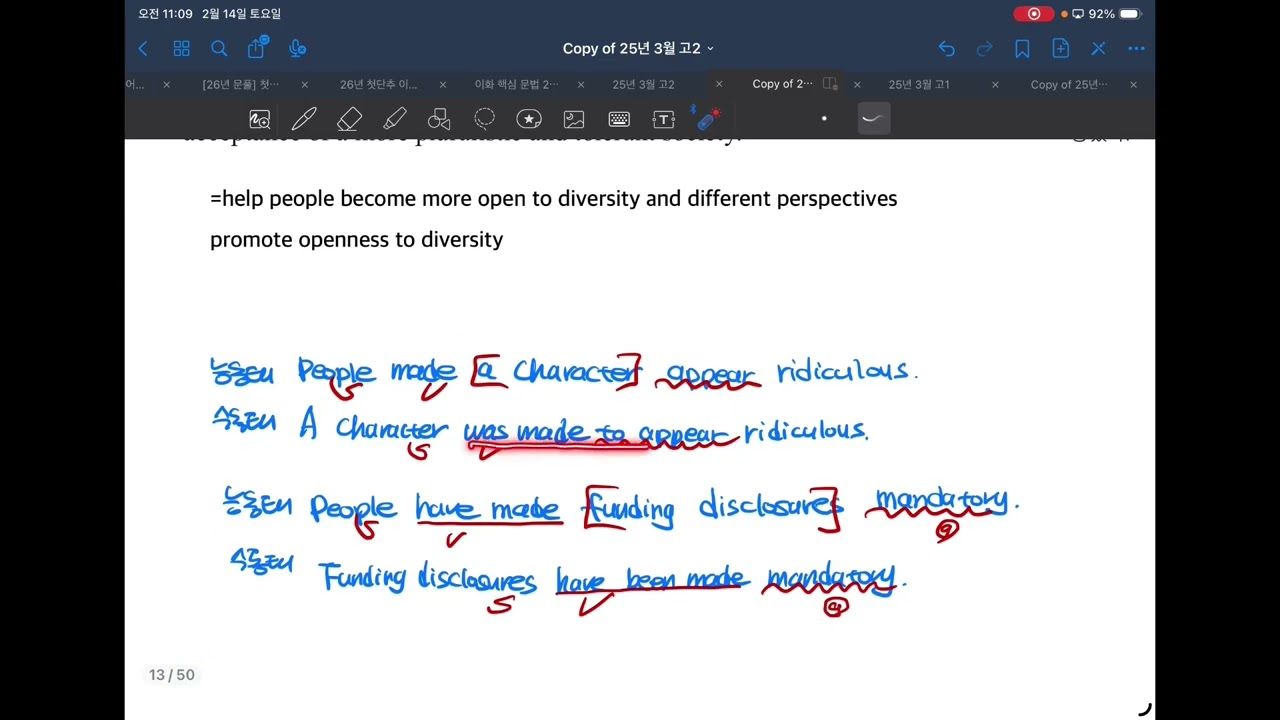This screenshot has height=720, width=1280.
Task: Redo the last undone action
Action: click(x=984, y=48)
